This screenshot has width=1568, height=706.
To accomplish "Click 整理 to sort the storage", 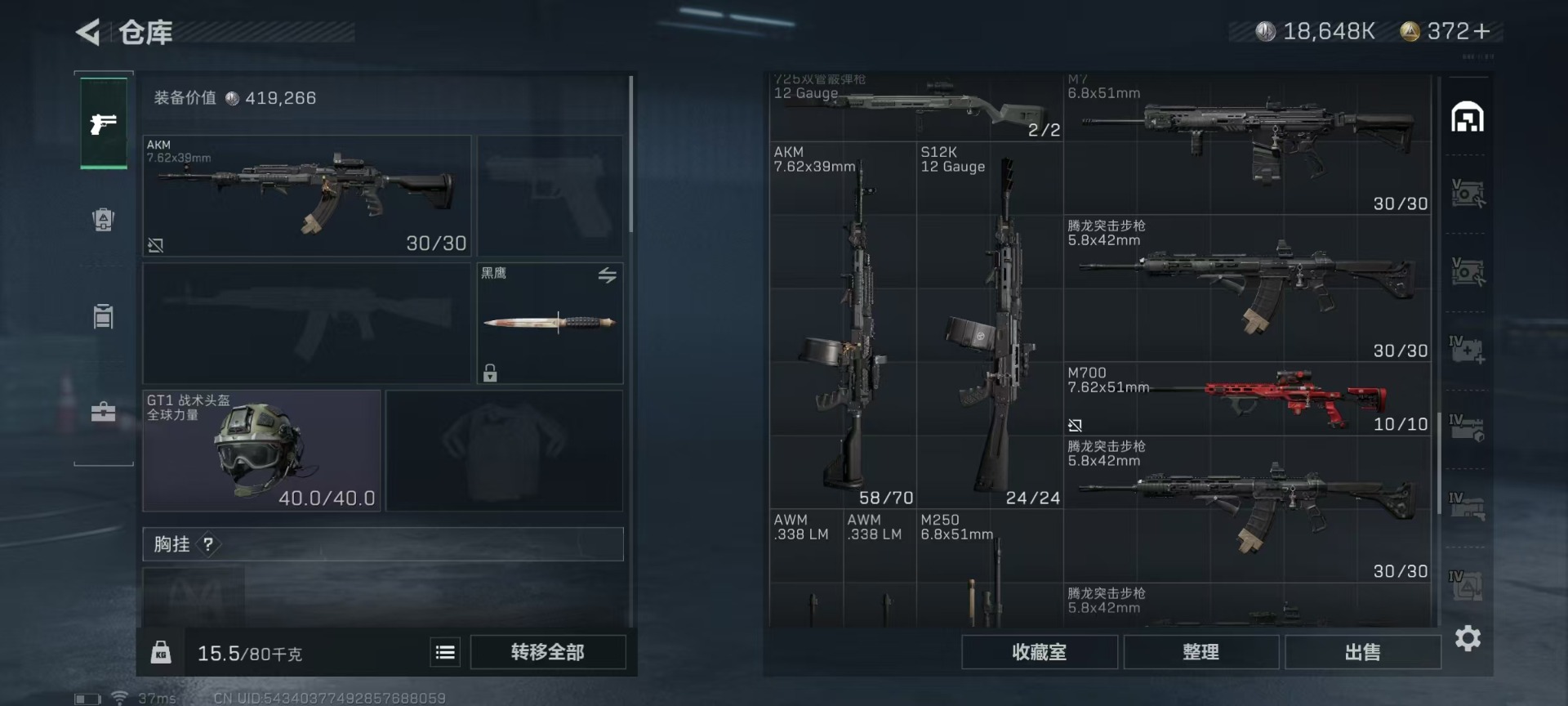I will click(x=1200, y=652).
